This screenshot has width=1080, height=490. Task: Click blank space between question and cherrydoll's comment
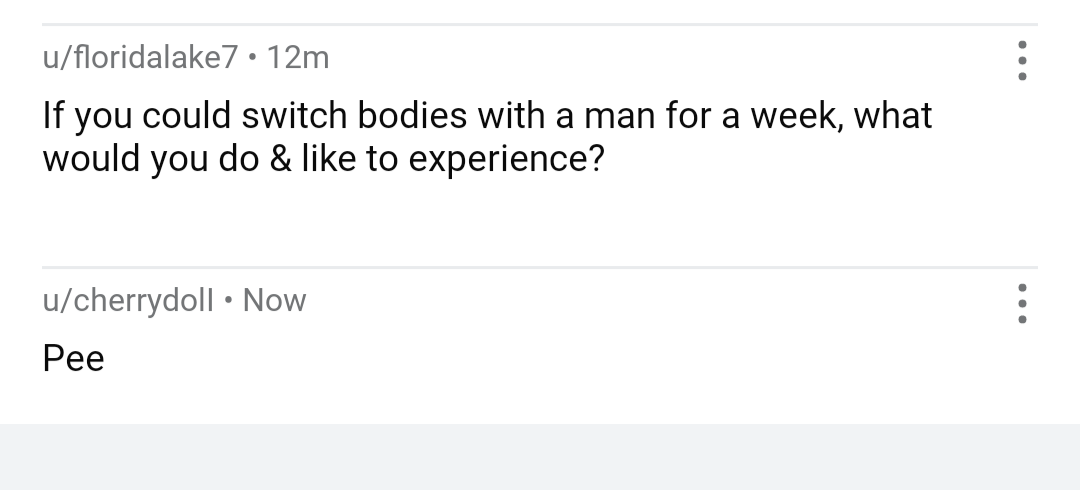coord(540,221)
